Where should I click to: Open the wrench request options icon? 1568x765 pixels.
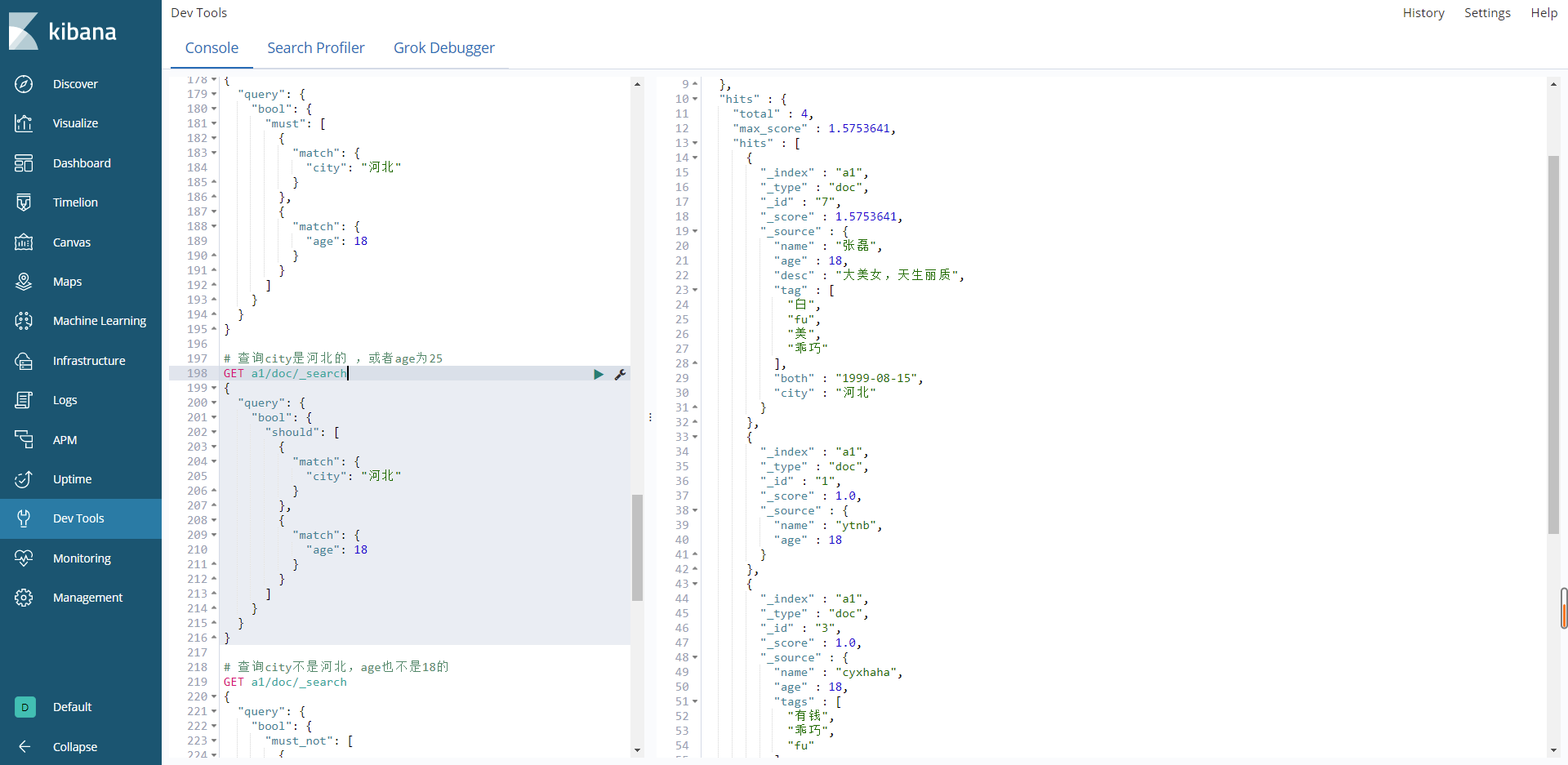[x=621, y=374]
